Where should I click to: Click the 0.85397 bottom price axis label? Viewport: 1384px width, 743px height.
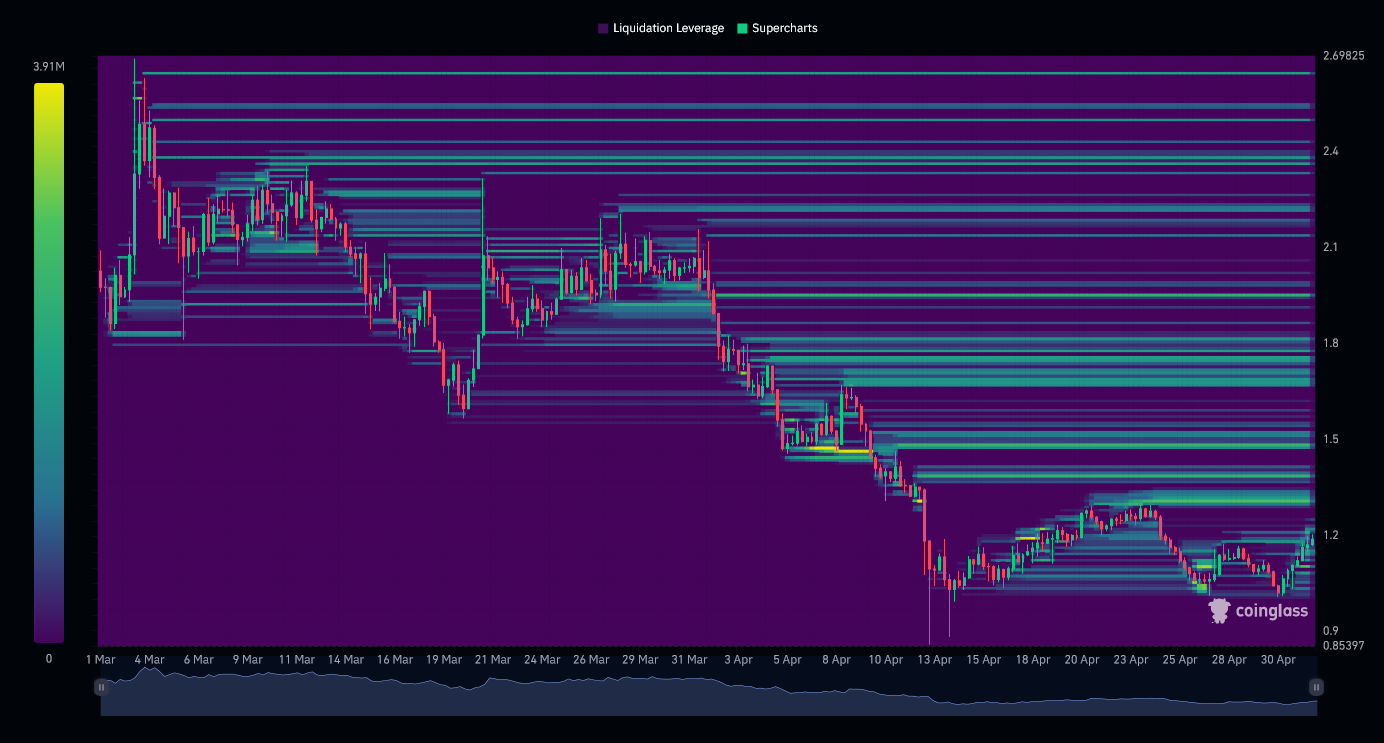tap(1343, 646)
